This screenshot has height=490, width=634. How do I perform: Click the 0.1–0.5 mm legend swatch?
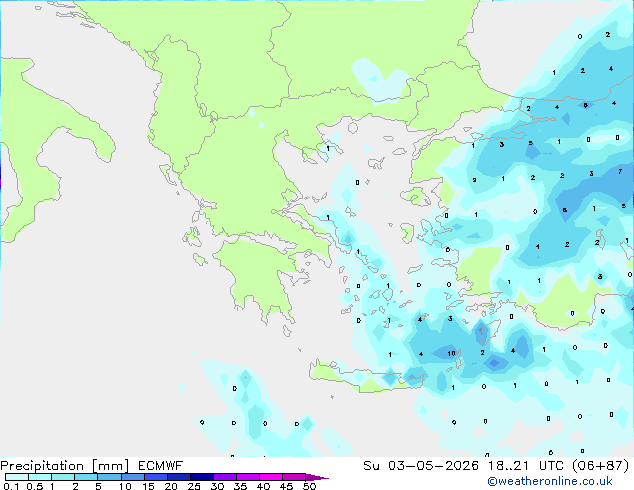17,477
